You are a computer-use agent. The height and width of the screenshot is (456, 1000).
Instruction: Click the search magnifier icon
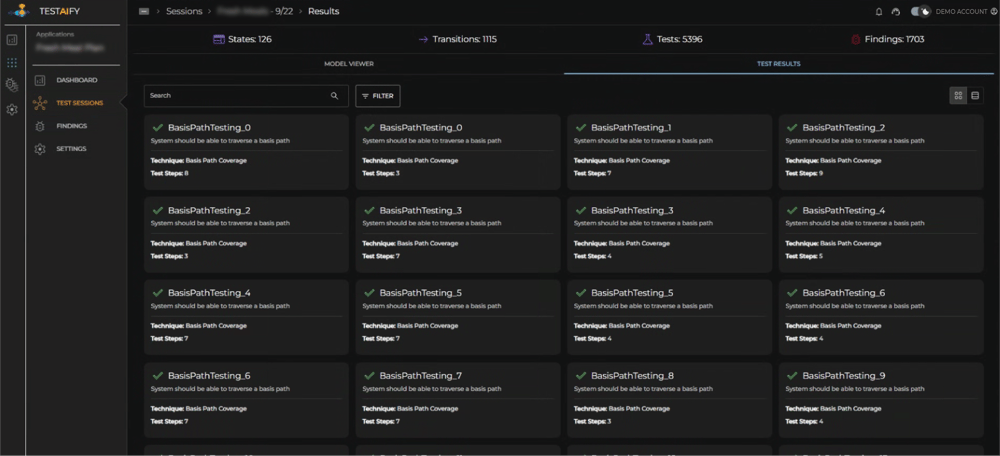(334, 96)
